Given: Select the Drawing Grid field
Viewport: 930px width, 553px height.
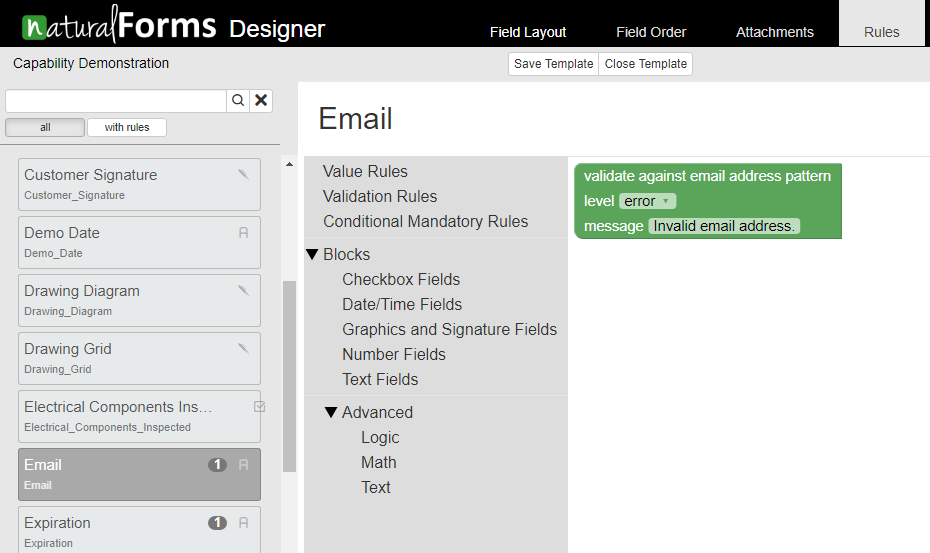Looking at the screenshot, I should pos(139,359).
